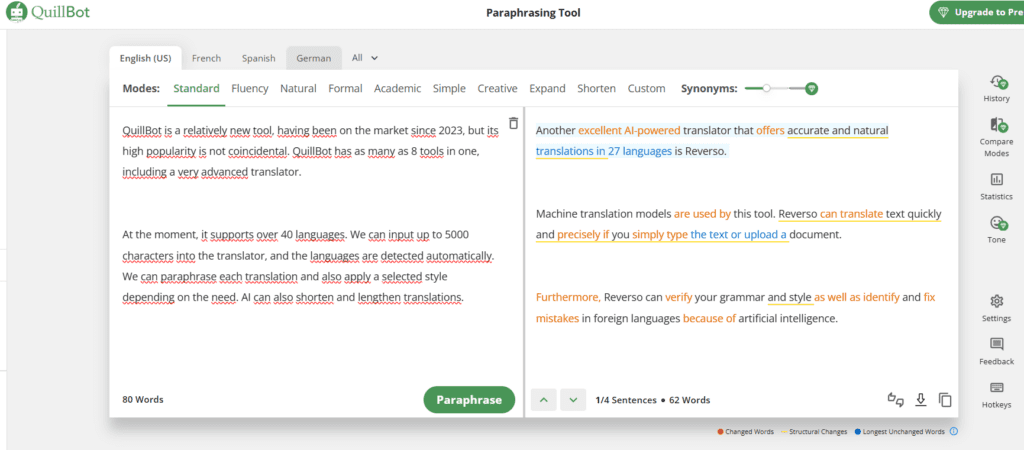This screenshot has height=450, width=1024.
Task: Switch to the French language tab
Action: [x=206, y=58]
